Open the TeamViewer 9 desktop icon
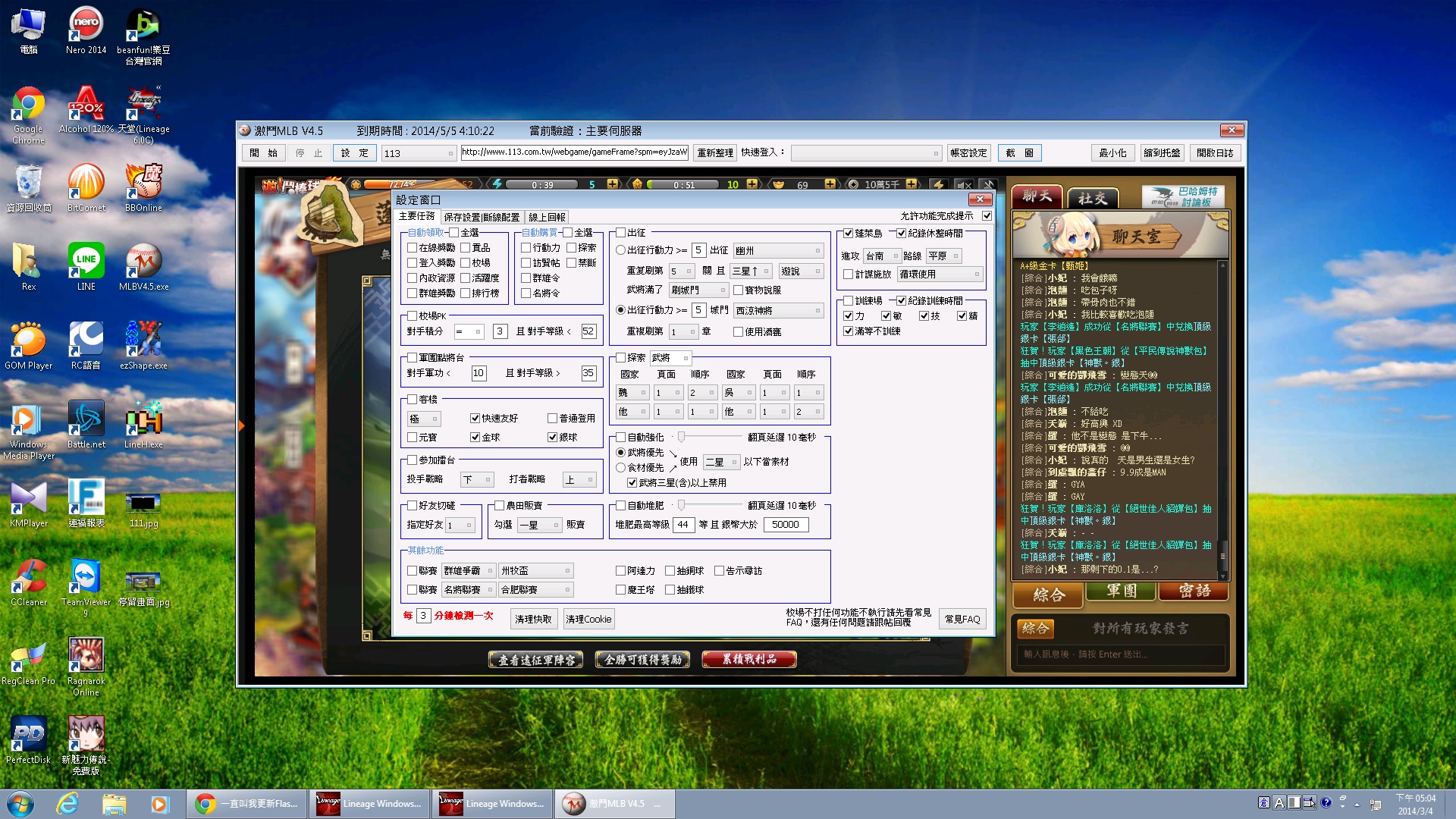This screenshot has width=1456, height=819. click(86, 588)
